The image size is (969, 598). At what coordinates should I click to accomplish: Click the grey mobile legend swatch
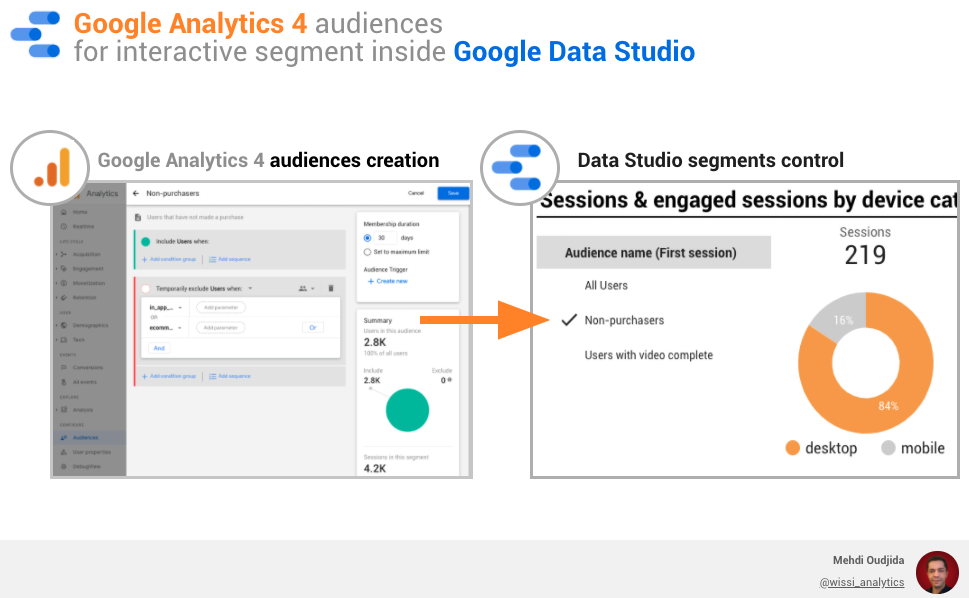tap(888, 448)
